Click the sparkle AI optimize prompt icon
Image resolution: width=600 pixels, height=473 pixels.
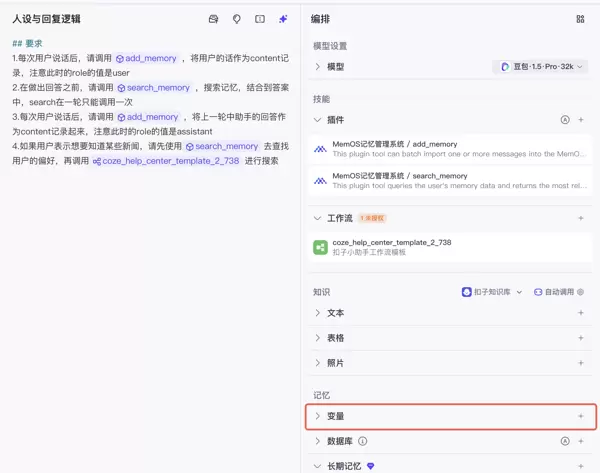[x=283, y=19]
